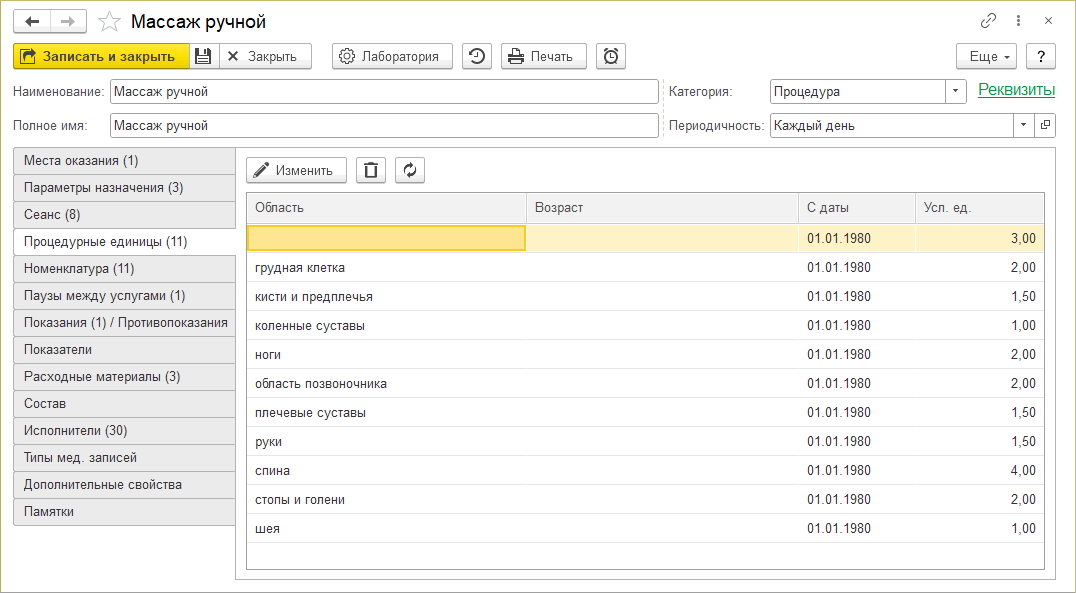Click the floppy disk save icon
Image resolution: width=1076 pixels, height=593 pixels.
(203, 56)
